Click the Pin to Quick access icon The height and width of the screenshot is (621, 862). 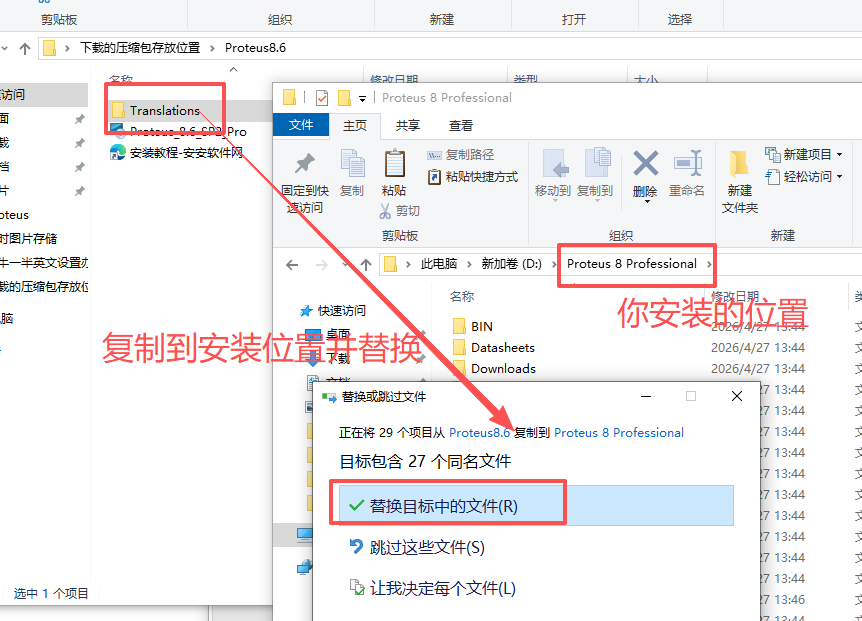tap(305, 164)
